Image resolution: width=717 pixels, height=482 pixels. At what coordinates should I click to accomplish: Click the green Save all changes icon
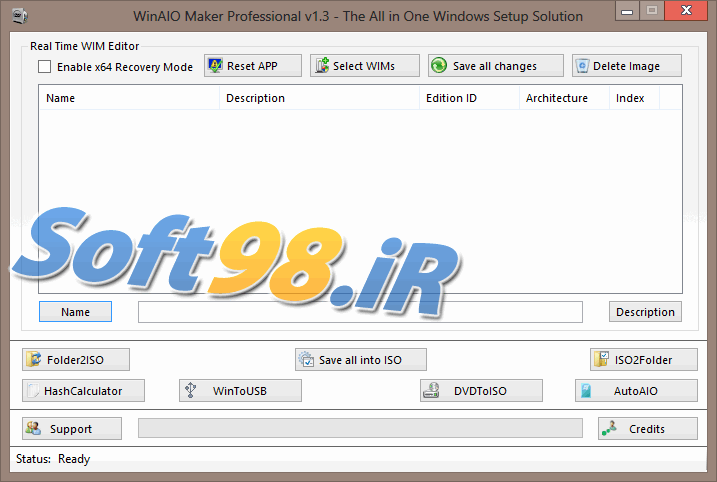439,65
